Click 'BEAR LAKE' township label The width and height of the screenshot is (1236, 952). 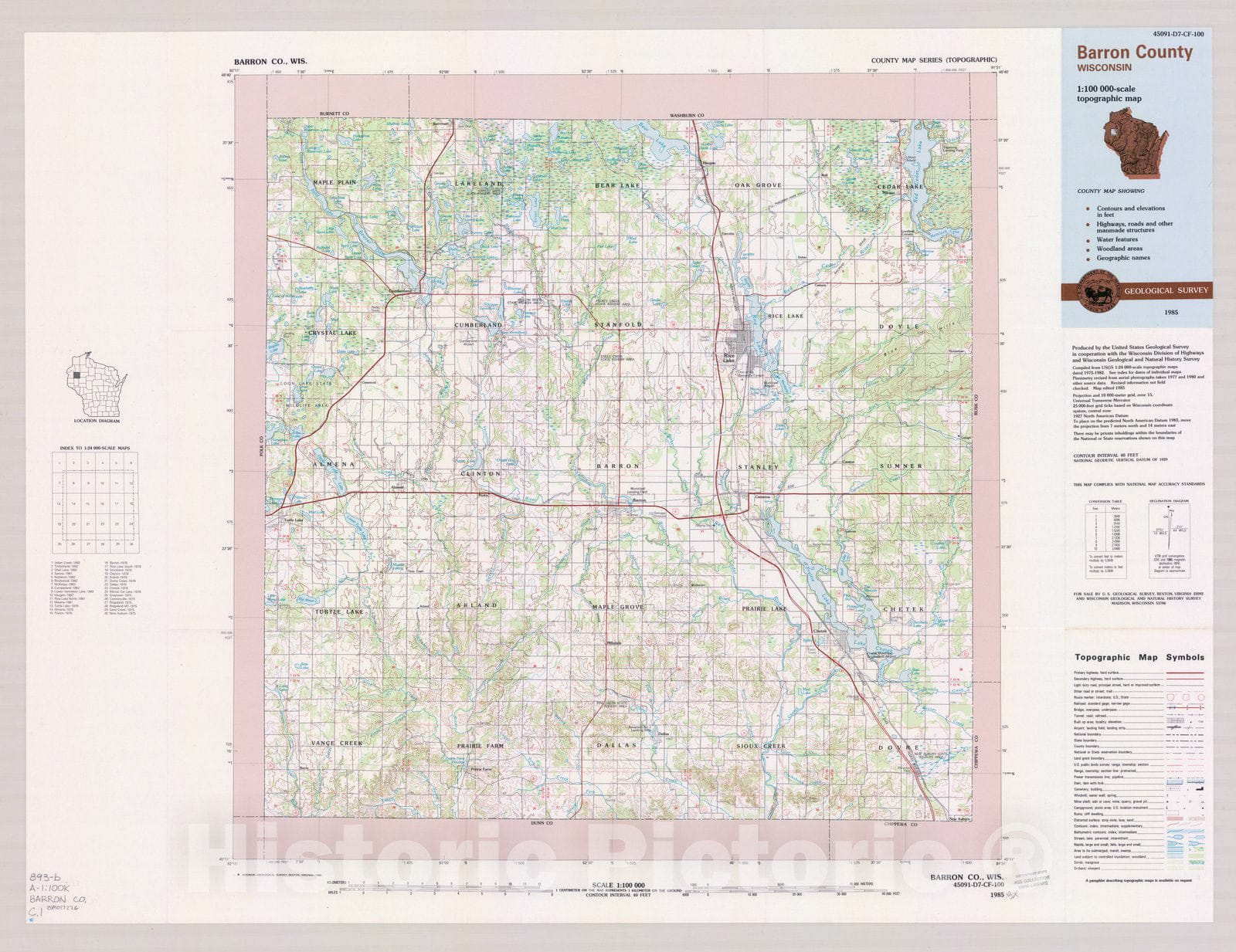617,185
